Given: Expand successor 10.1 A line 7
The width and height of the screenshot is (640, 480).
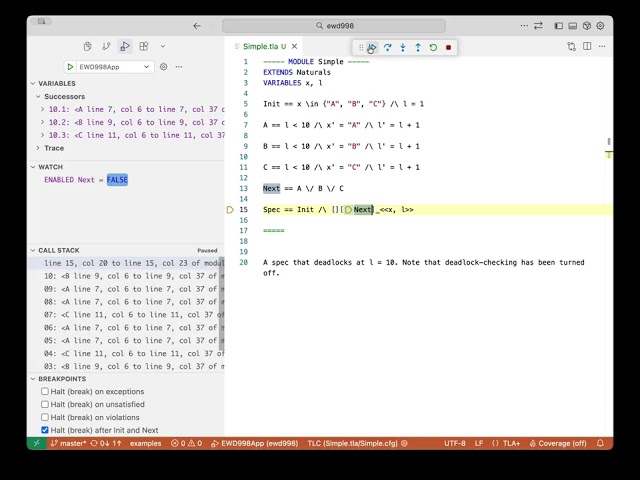Looking at the screenshot, I should click(x=42, y=109).
